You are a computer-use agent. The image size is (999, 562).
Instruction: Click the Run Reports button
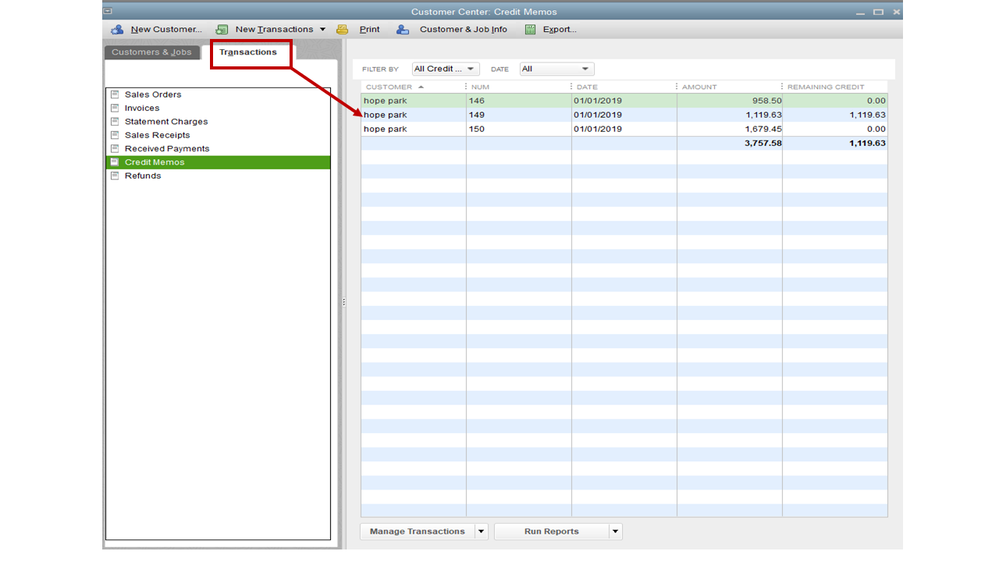click(x=551, y=531)
